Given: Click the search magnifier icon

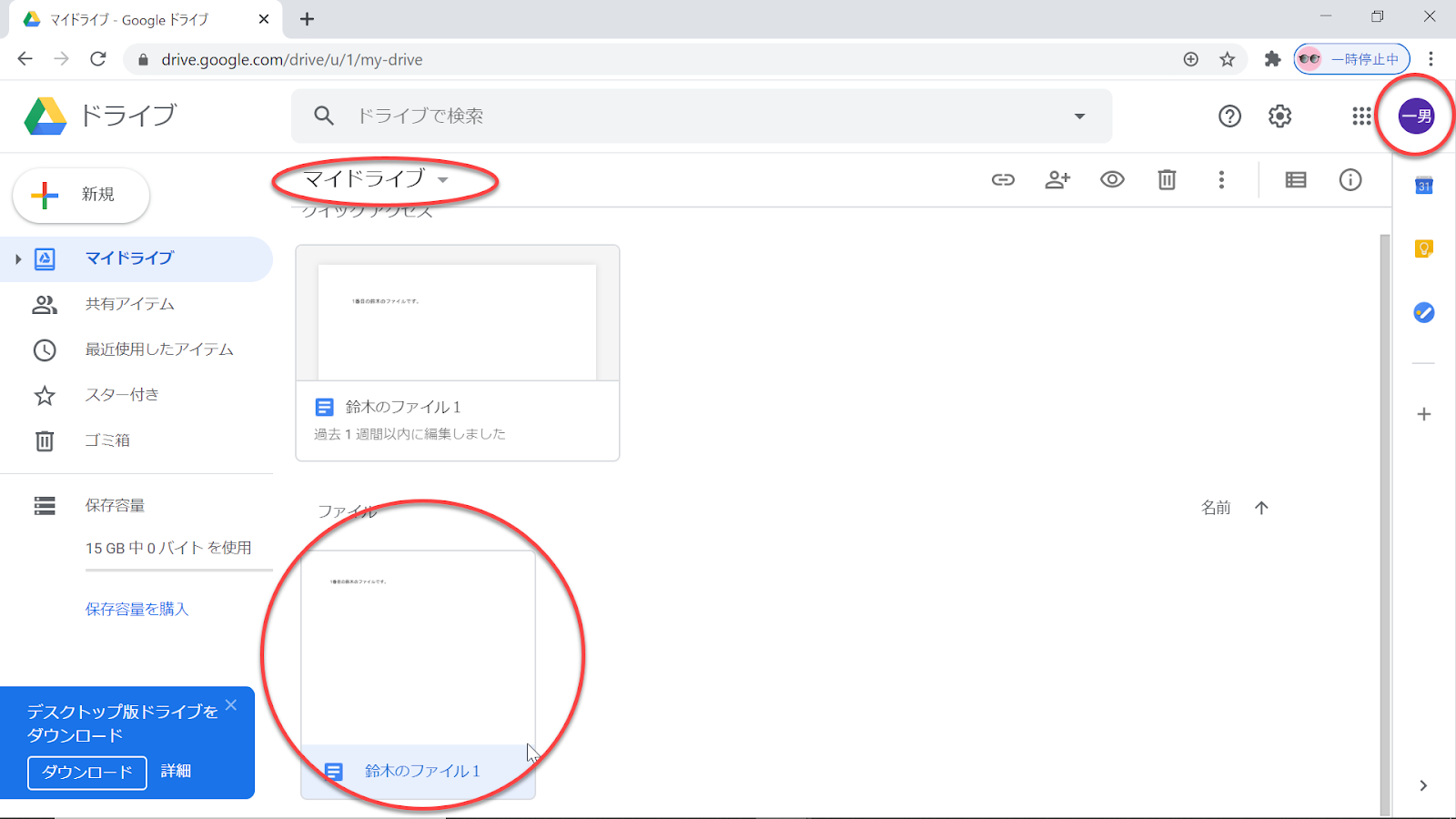Looking at the screenshot, I should (324, 116).
